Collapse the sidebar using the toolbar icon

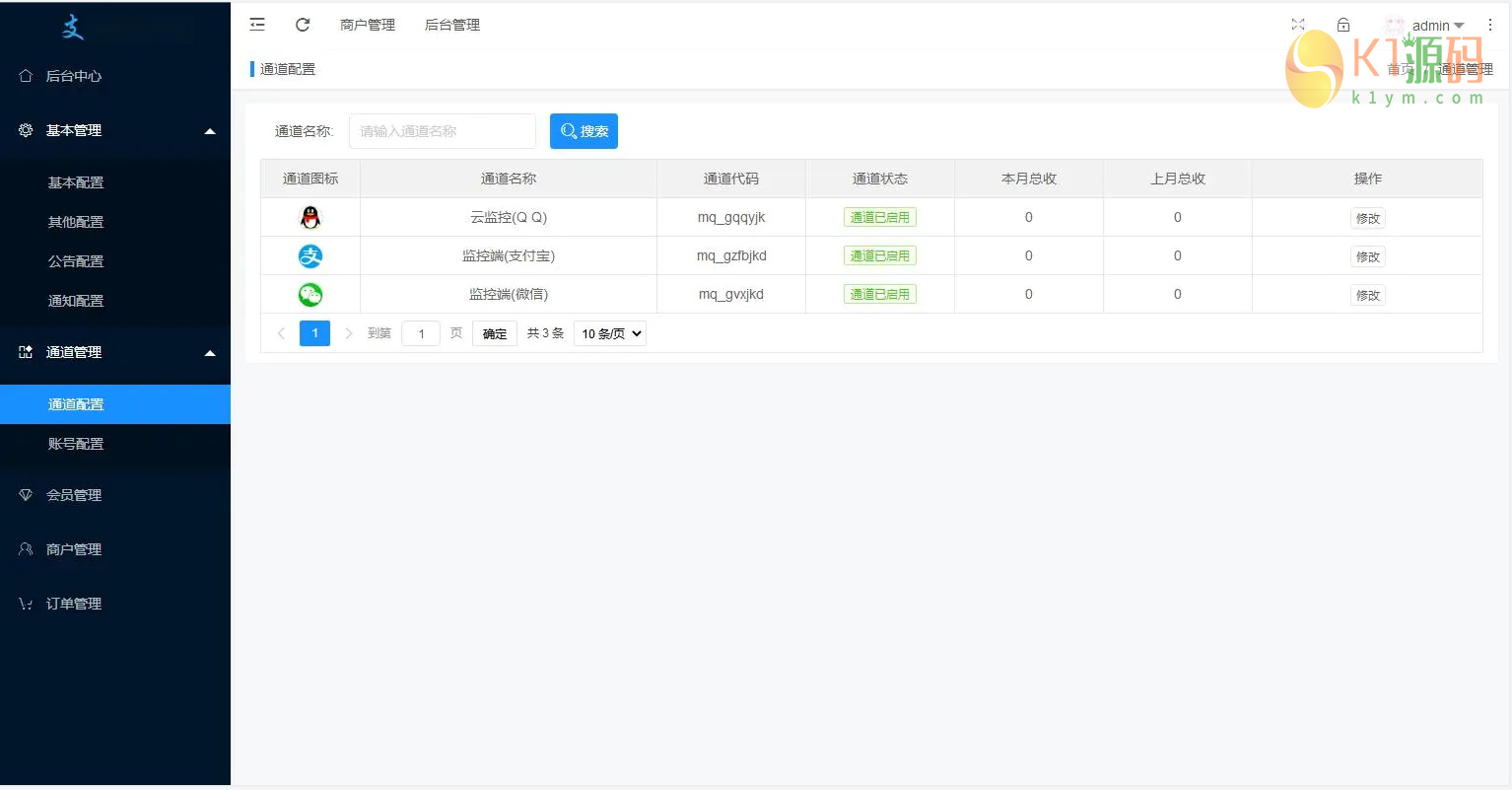256,24
